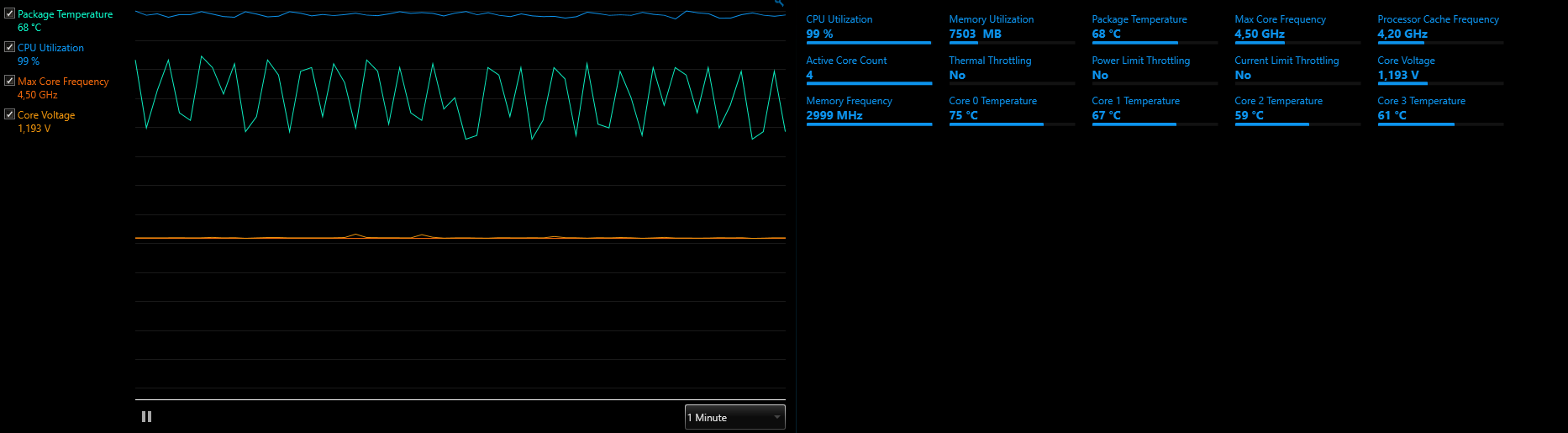Click the 2999 MHz memory frequency value
1568x433 pixels.
tap(834, 116)
